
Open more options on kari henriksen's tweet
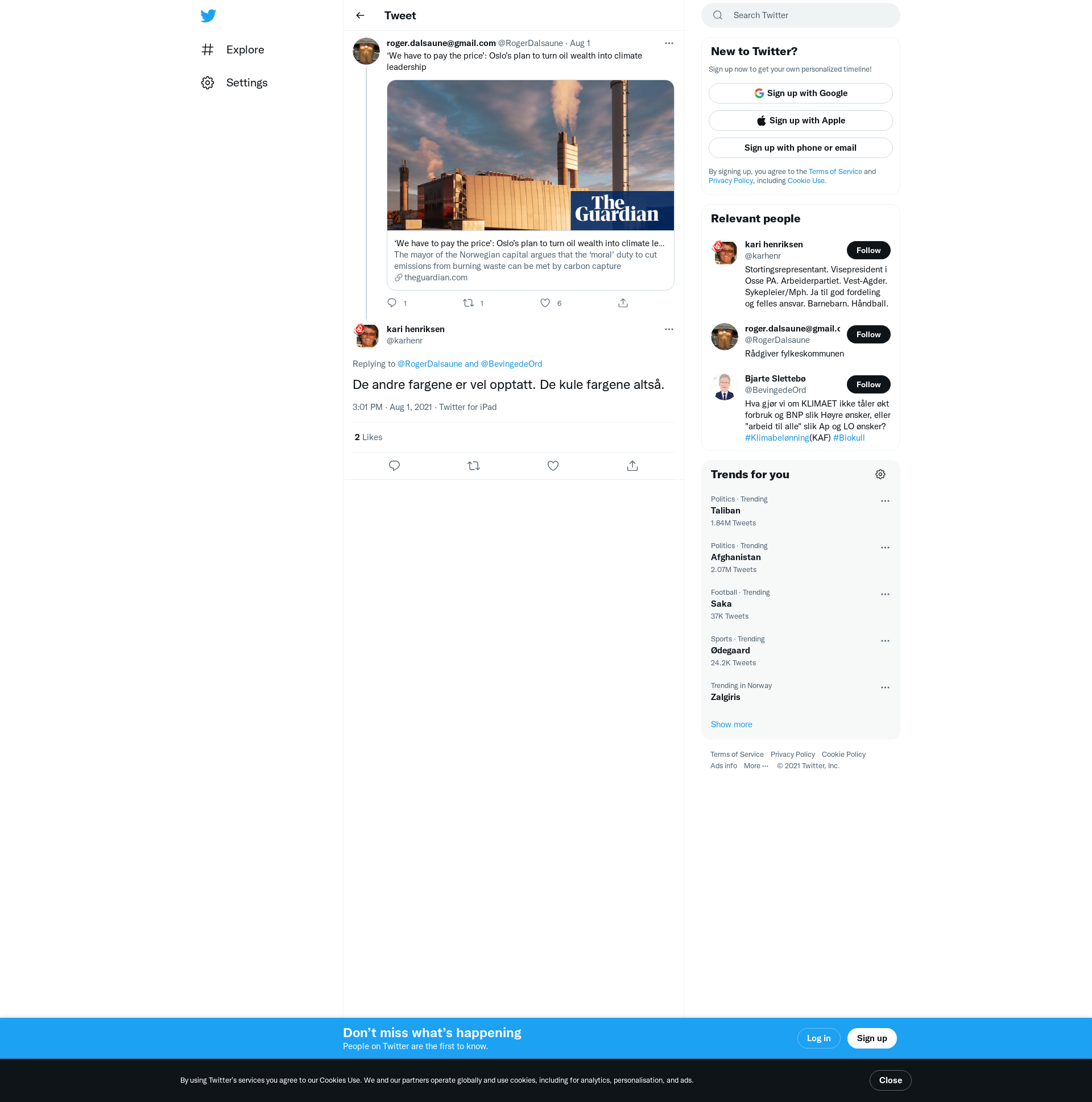(669, 329)
